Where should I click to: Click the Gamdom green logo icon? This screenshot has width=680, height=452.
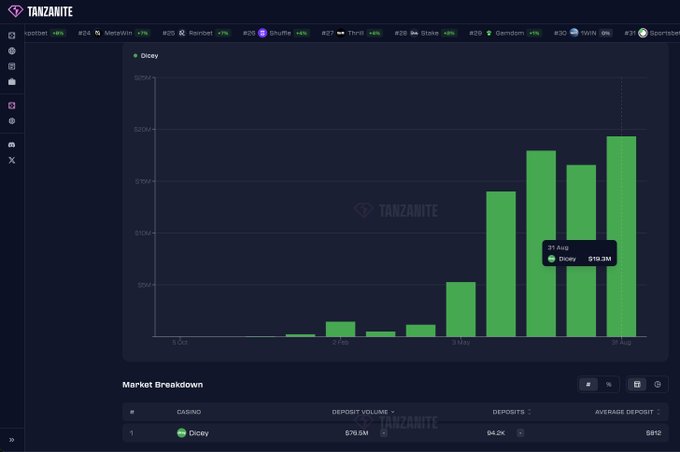pyautogui.click(x=489, y=33)
